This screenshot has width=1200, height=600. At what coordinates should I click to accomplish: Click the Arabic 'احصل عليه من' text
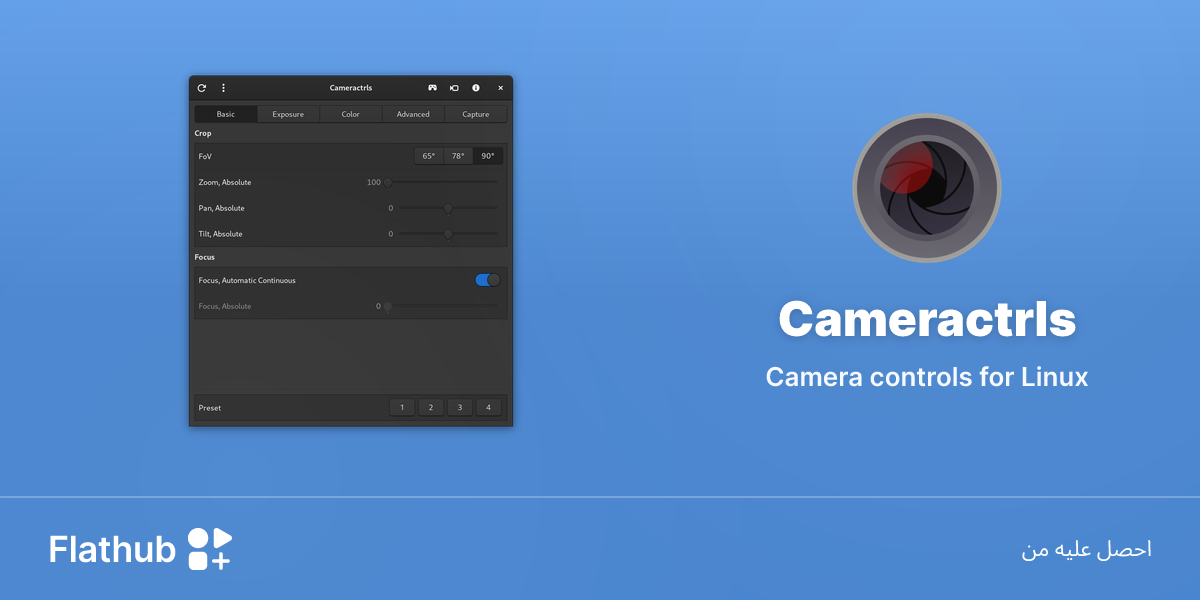click(1087, 550)
